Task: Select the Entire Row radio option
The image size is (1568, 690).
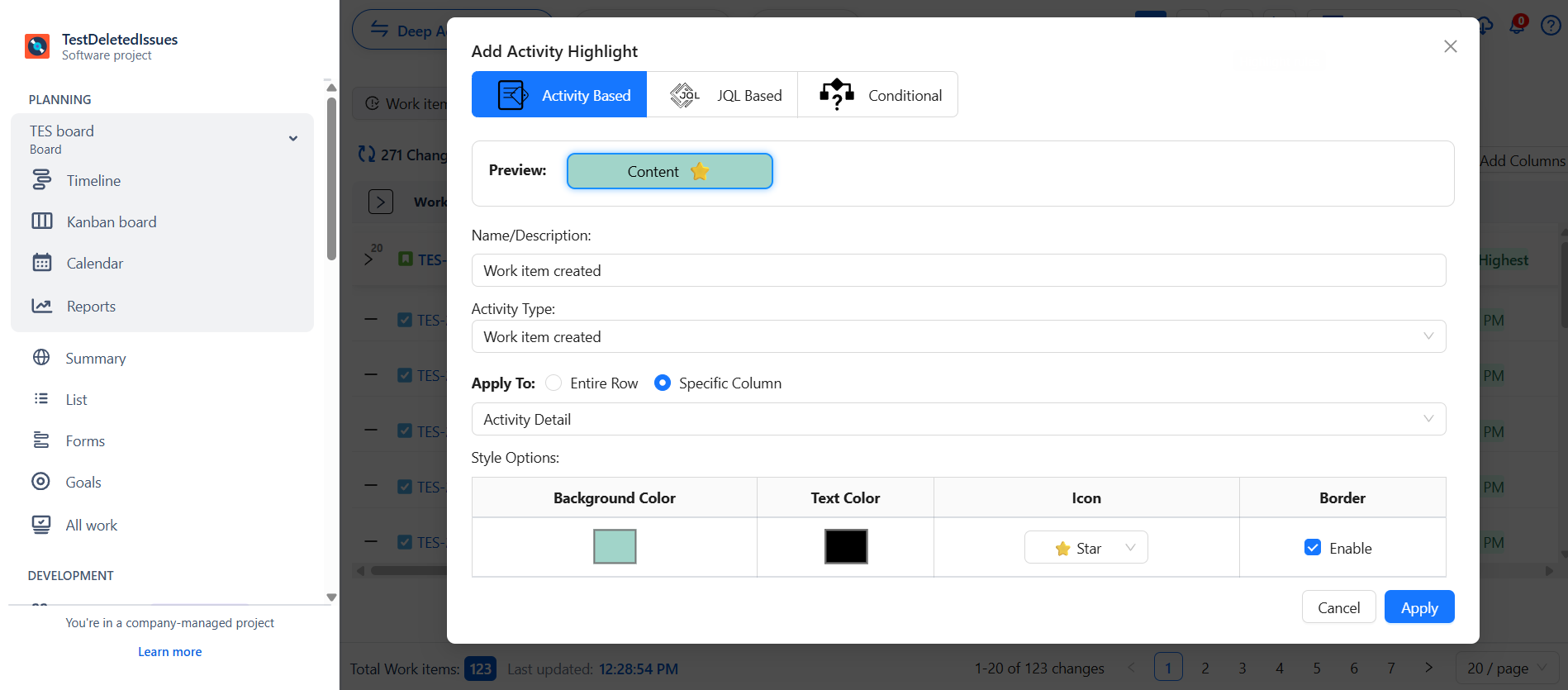Action: tap(554, 383)
